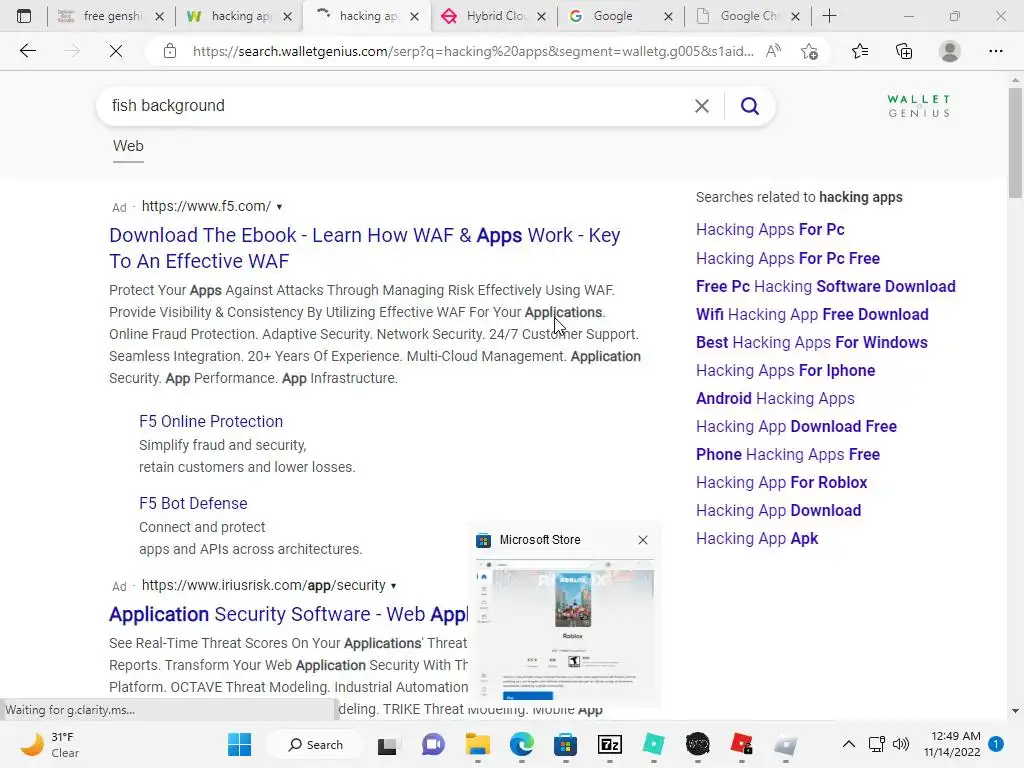Search Free Pc Hacking Software Download
The height and width of the screenshot is (768, 1024).
tap(825, 286)
